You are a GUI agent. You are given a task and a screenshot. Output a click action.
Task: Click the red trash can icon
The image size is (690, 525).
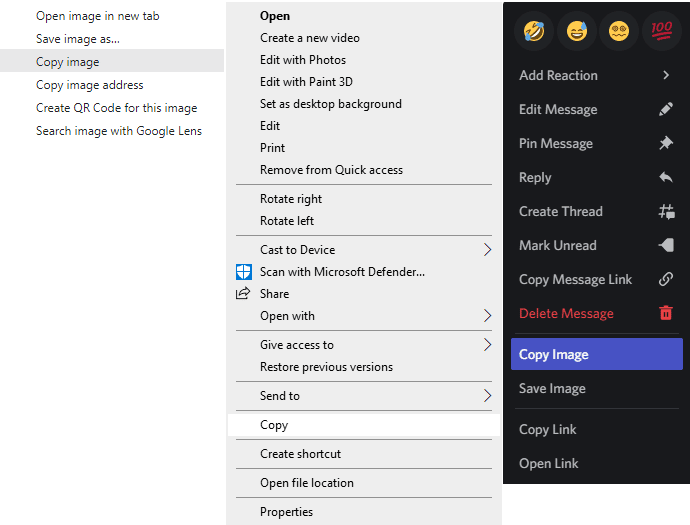click(x=666, y=313)
